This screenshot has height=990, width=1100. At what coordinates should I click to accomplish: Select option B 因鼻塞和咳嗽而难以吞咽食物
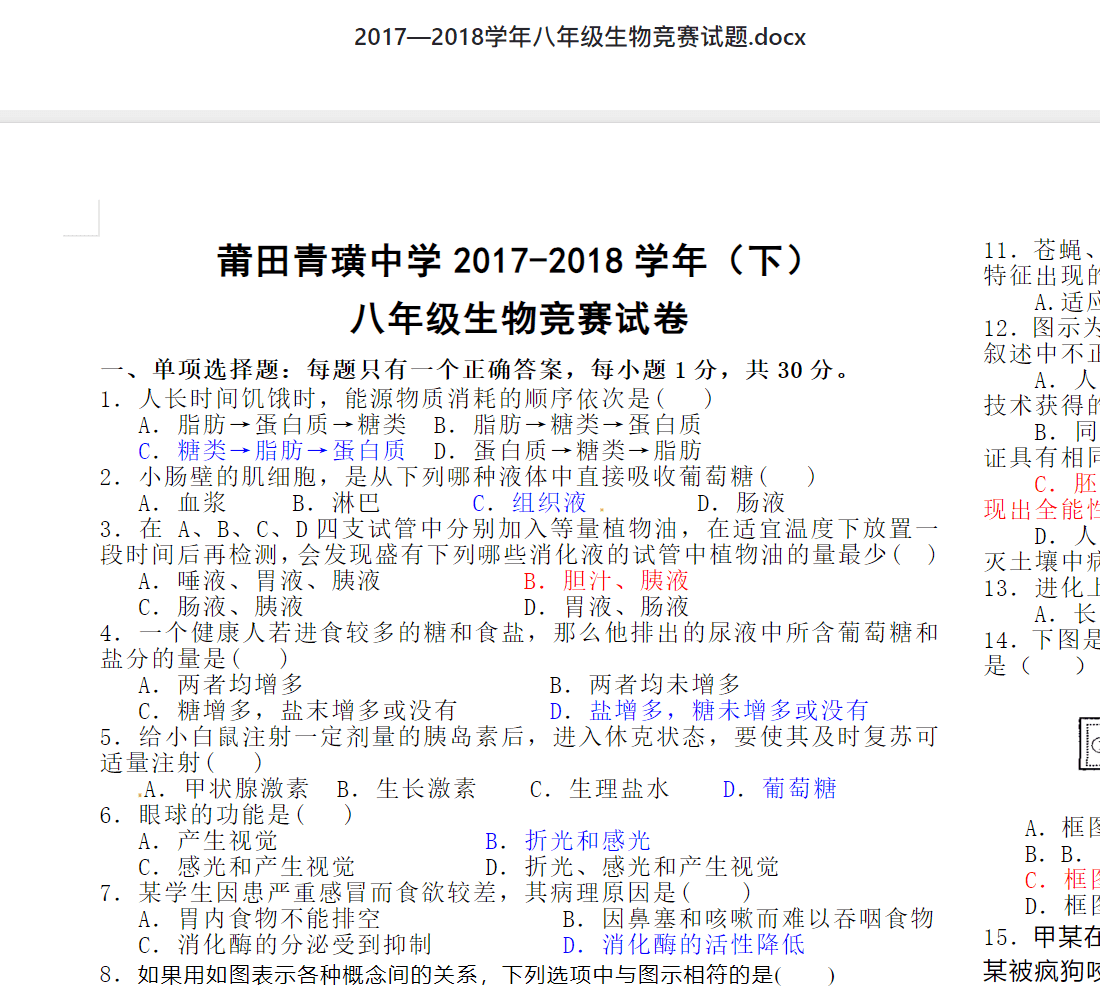coord(748,918)
